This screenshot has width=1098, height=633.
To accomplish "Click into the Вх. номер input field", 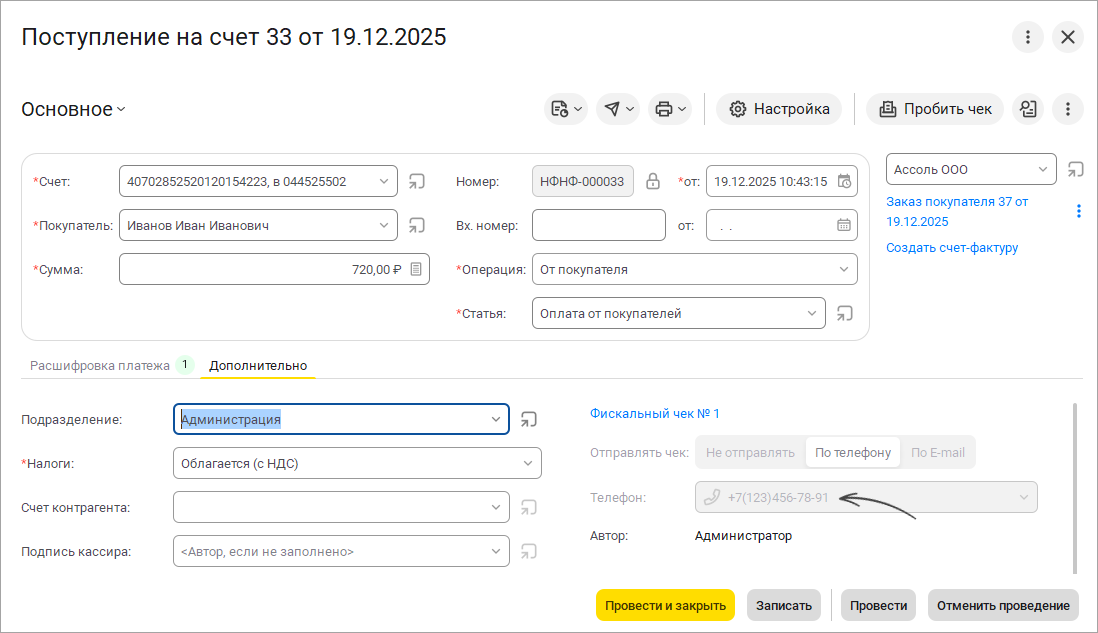I will pyautogui.click(x=598, y=225).
